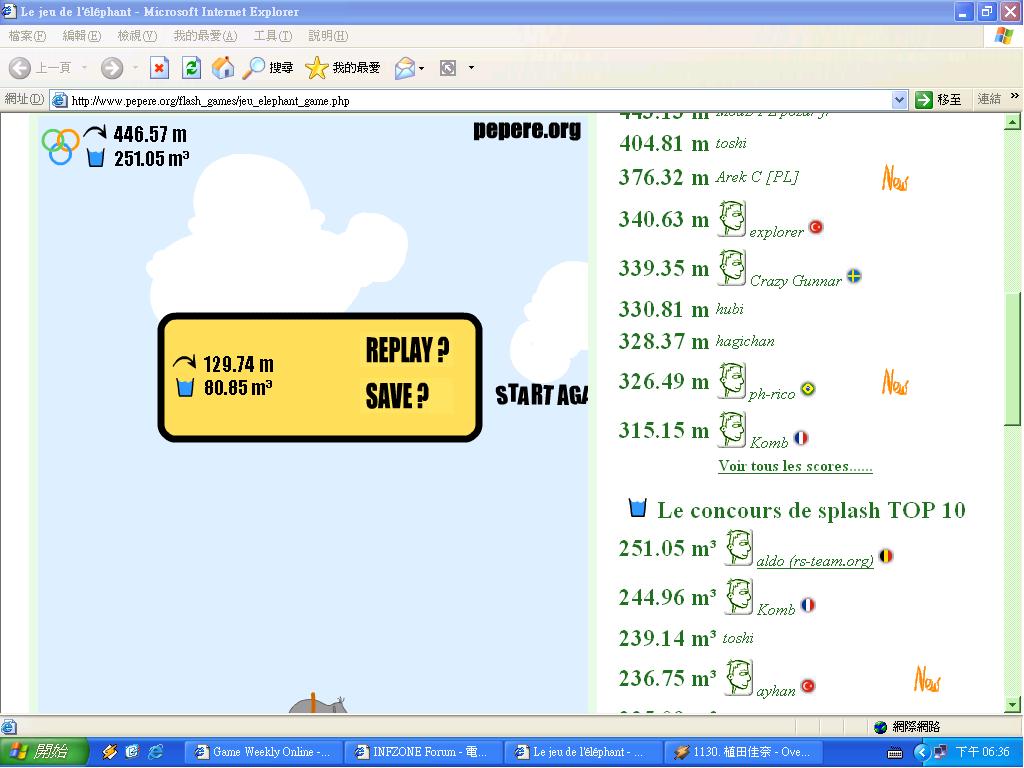
Task: Click explorer's avatar icon in scores
Action: (732, 218)
